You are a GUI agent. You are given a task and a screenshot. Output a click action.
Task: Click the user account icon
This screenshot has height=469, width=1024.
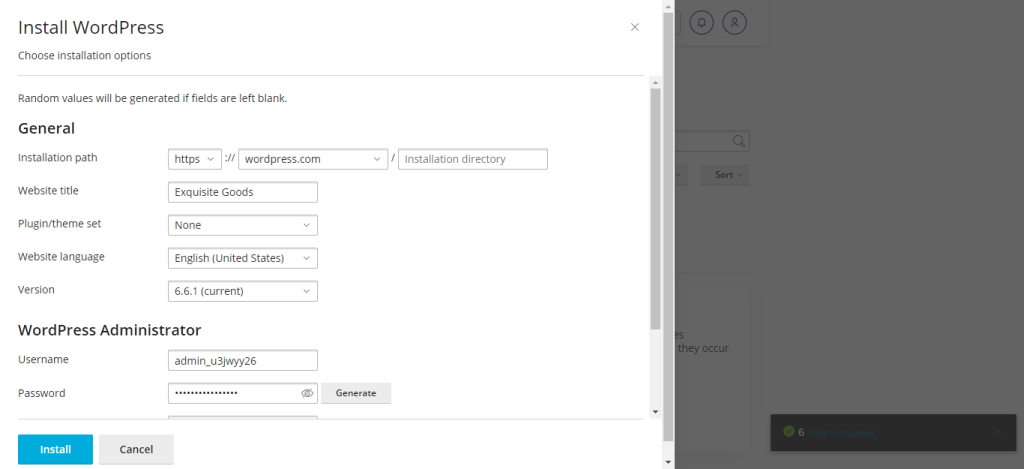[x=735, y=22]
